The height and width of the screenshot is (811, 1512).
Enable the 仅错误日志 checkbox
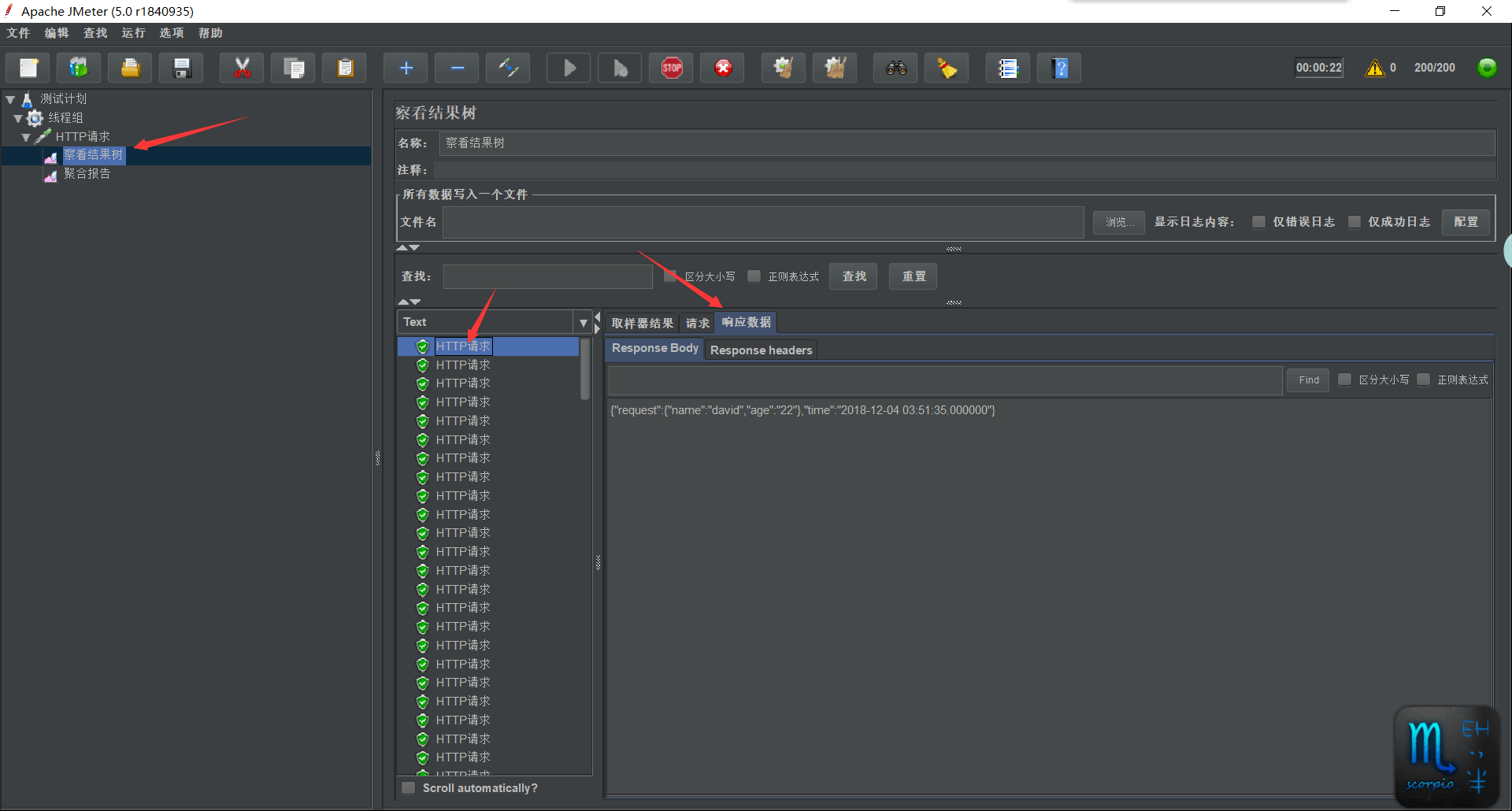point(1258,222)
